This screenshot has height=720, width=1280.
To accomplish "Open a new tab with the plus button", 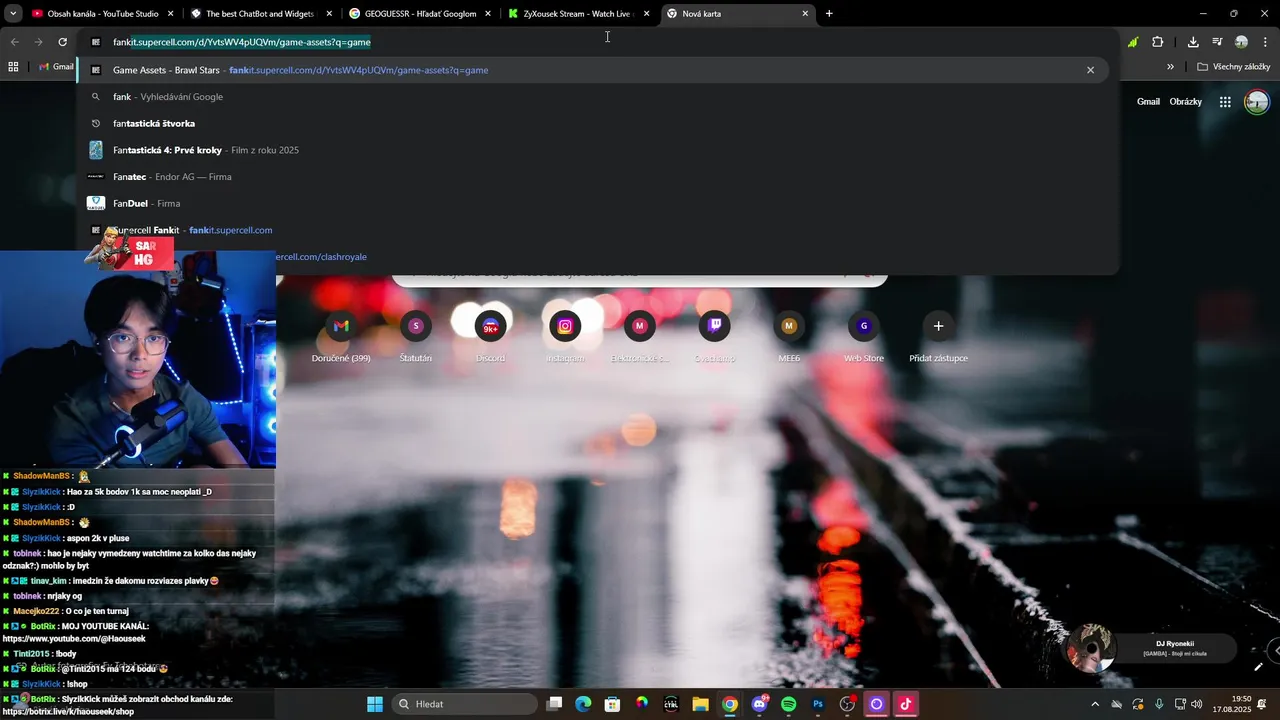I will click(x=829, y=13).
